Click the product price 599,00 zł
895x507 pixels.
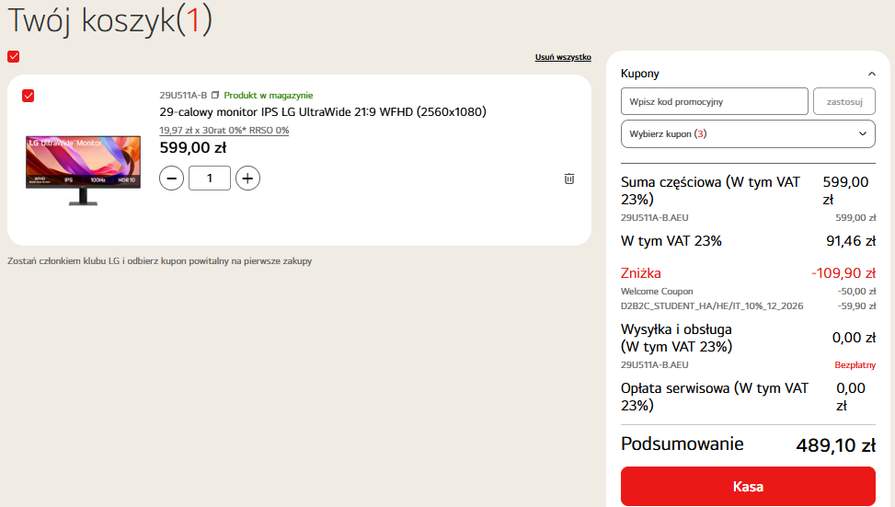(193, 148)
